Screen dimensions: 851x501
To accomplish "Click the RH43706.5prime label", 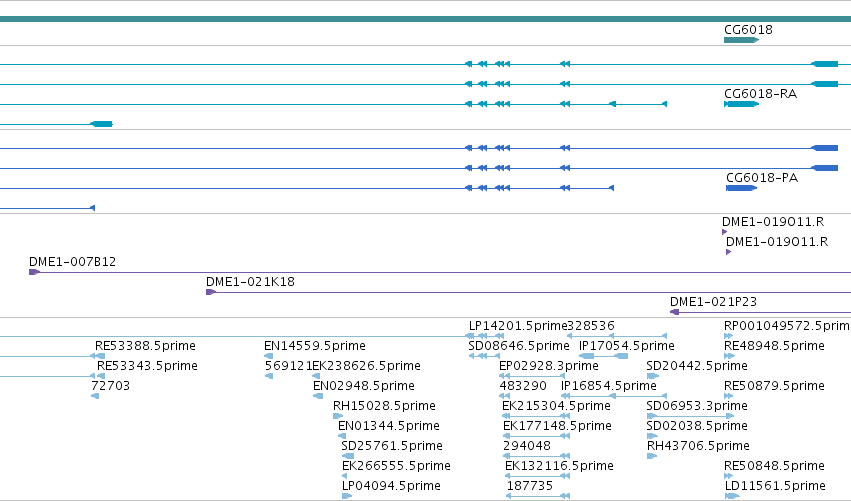I will [x=698, y=446].
